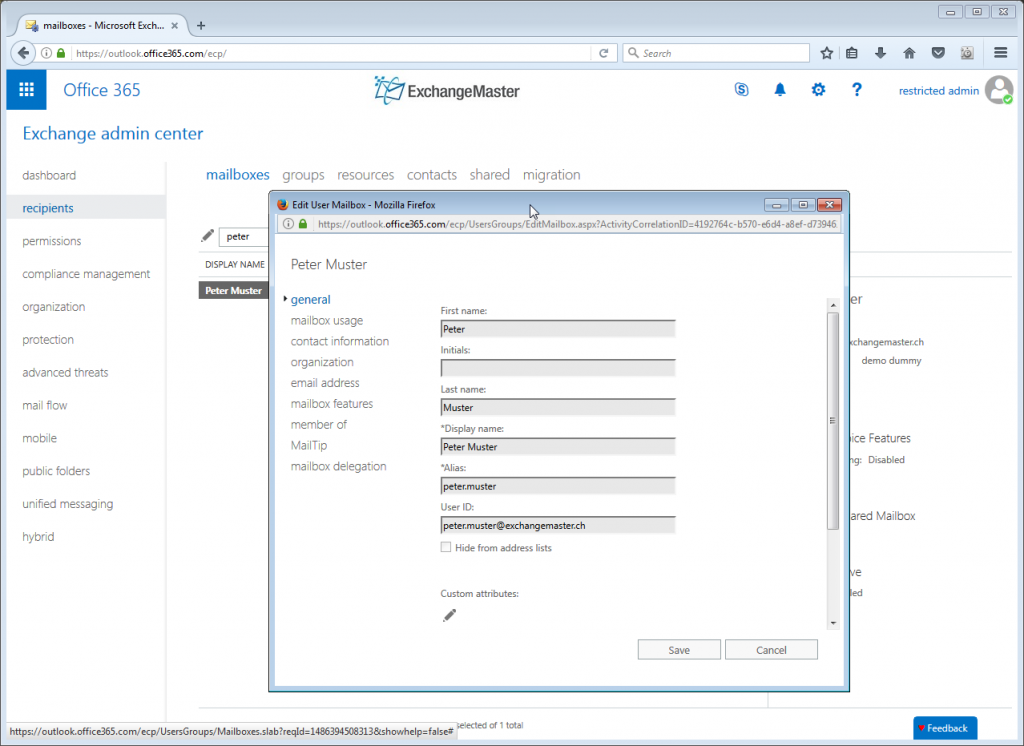The height and width of the screenshot is (746, 1024).
Task: Close the mailboxes browser tab
Action: pos(174,25)
